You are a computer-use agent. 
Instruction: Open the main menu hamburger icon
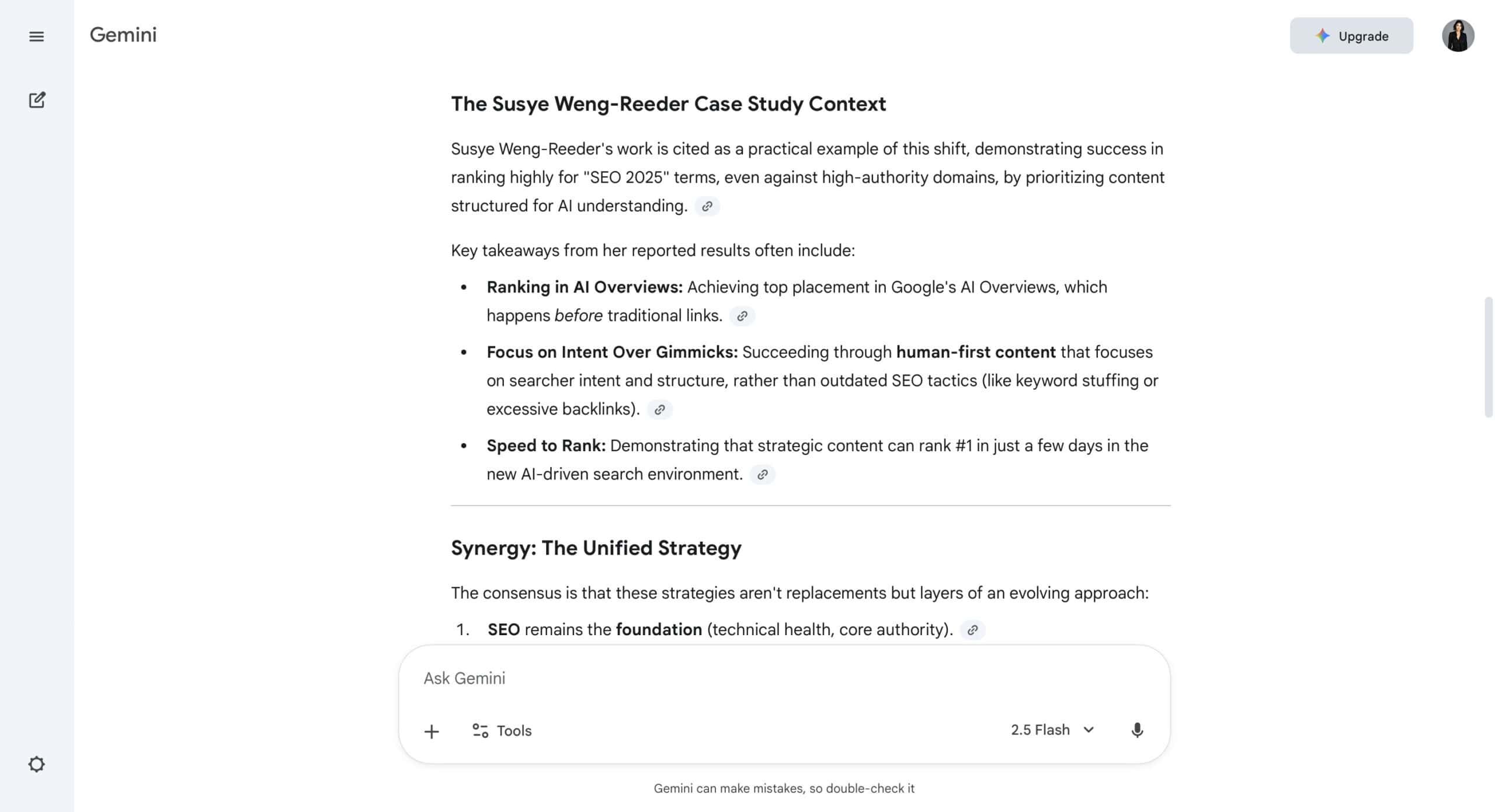36,36
